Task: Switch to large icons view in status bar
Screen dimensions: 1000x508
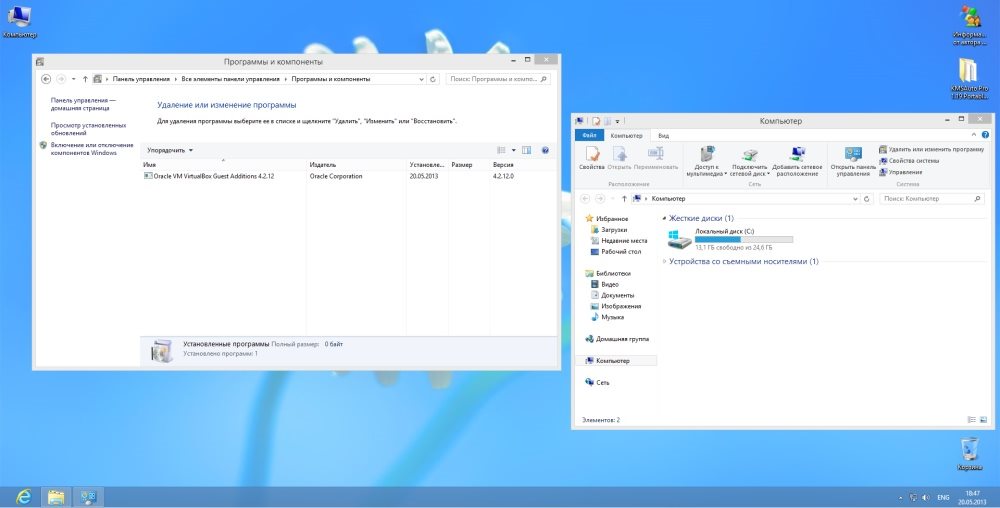Action: [983, 420]
